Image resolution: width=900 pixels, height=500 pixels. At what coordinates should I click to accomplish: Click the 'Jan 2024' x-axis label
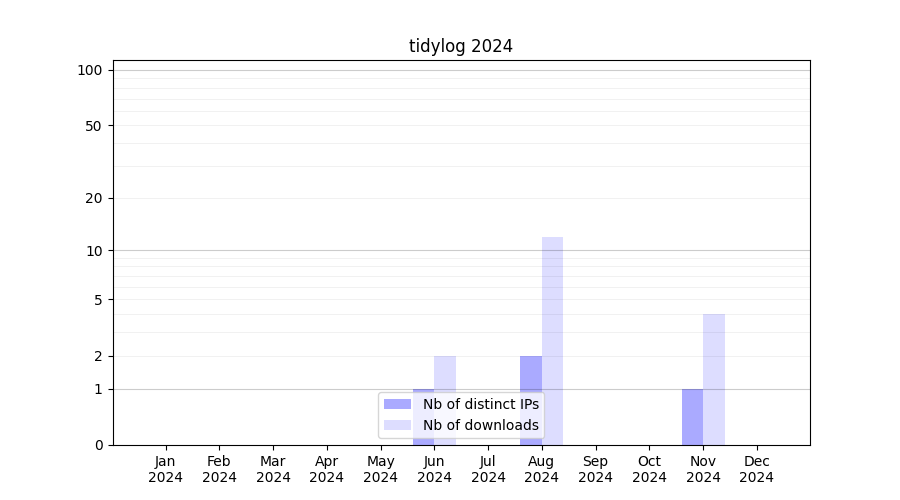[x=166, y=469]
